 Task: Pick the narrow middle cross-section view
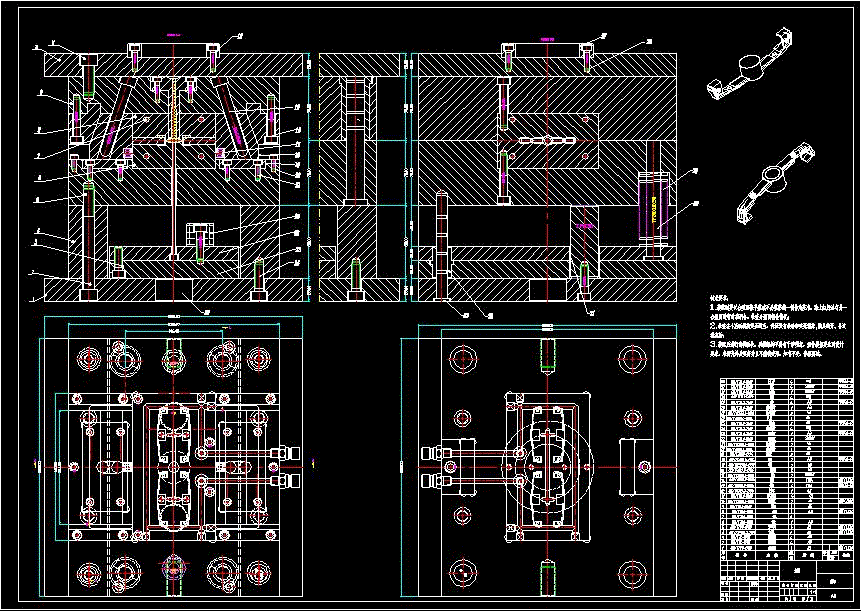360,177
